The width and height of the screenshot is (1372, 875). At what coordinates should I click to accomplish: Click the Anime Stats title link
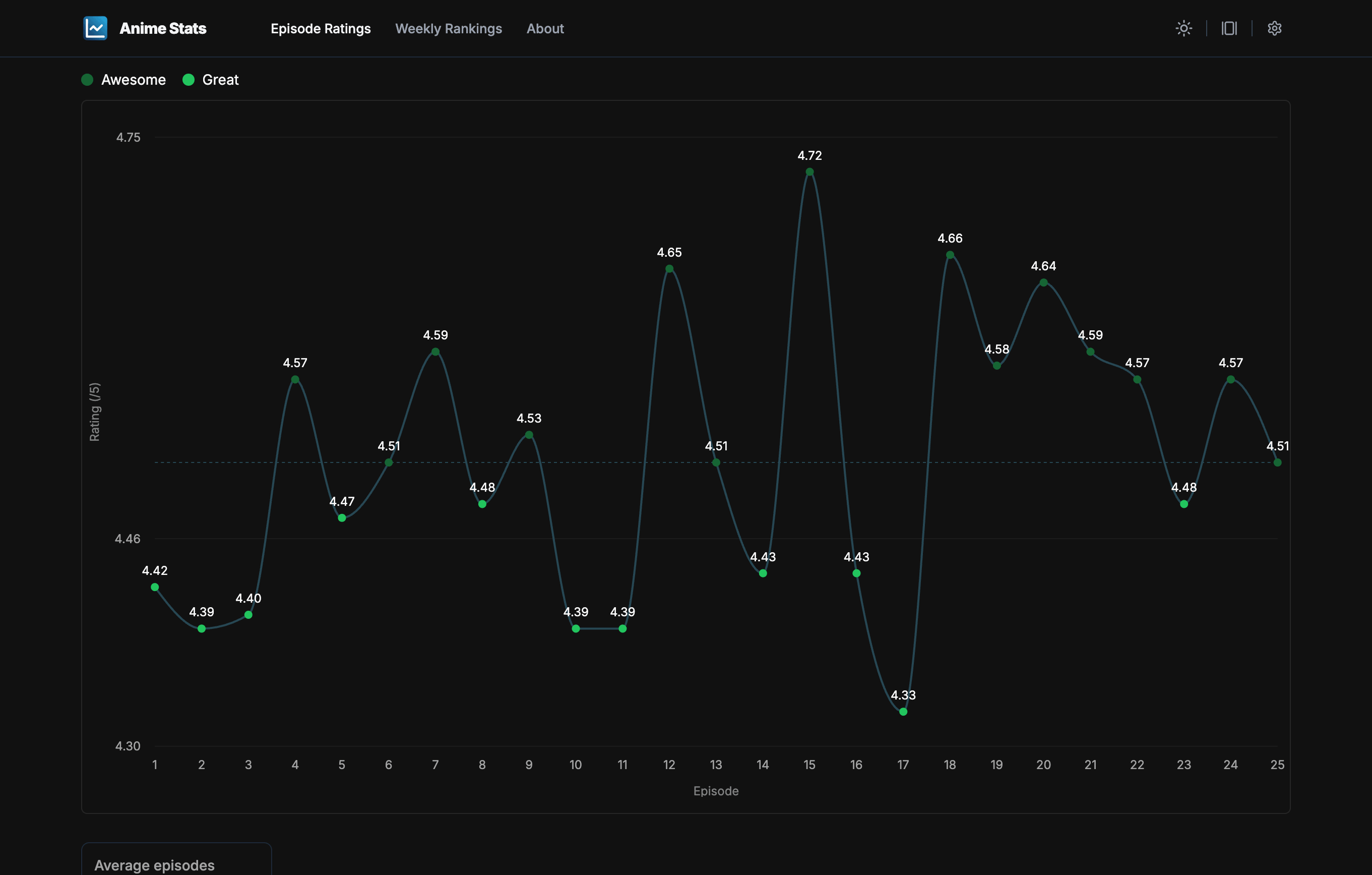(163, 29)
